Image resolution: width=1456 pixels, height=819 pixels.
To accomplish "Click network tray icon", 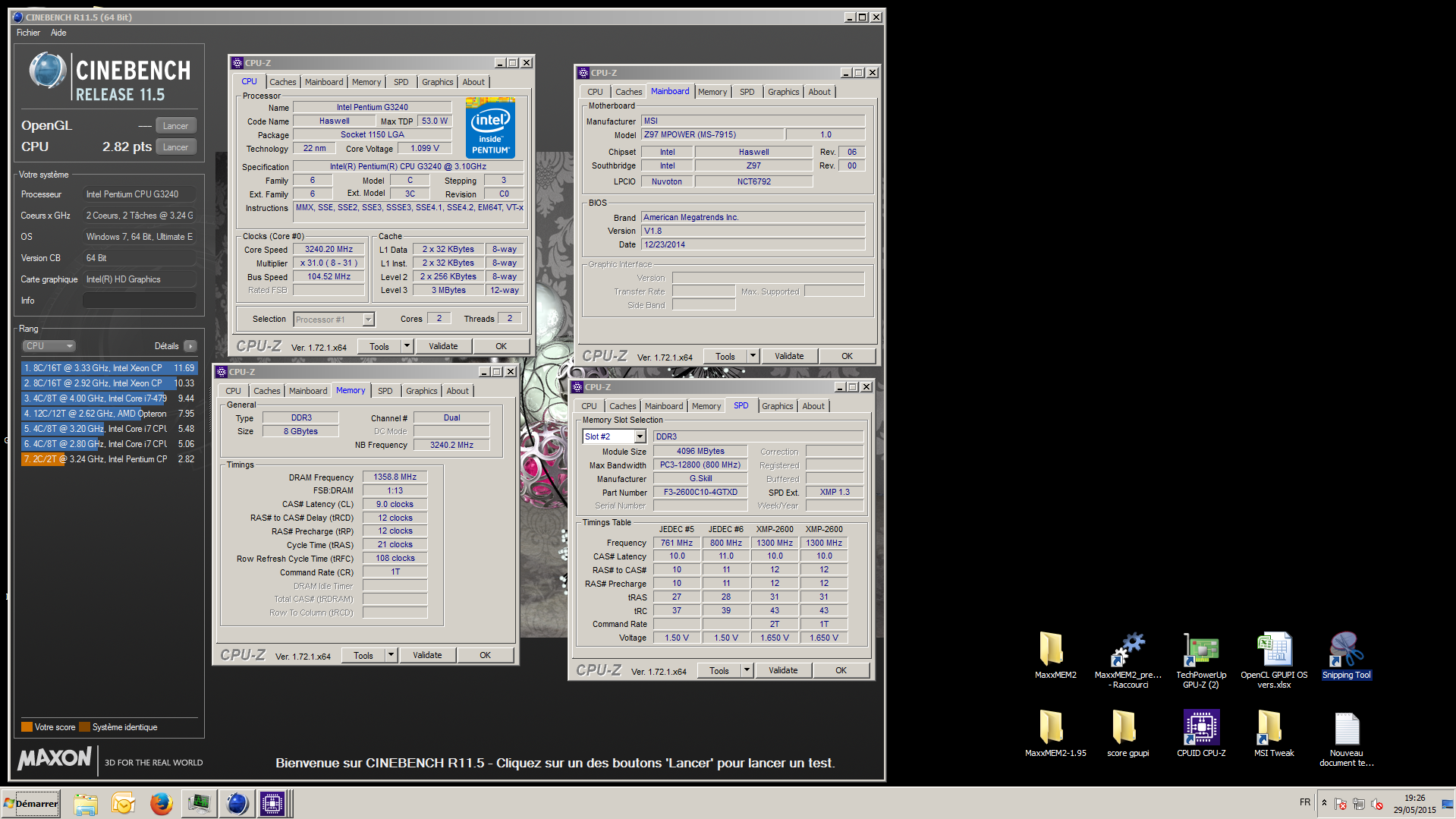I will (1359, 804).
